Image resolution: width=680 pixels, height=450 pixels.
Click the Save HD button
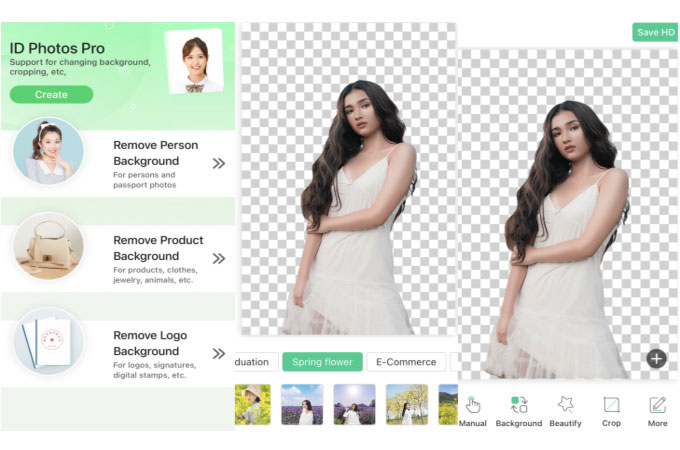655,32
